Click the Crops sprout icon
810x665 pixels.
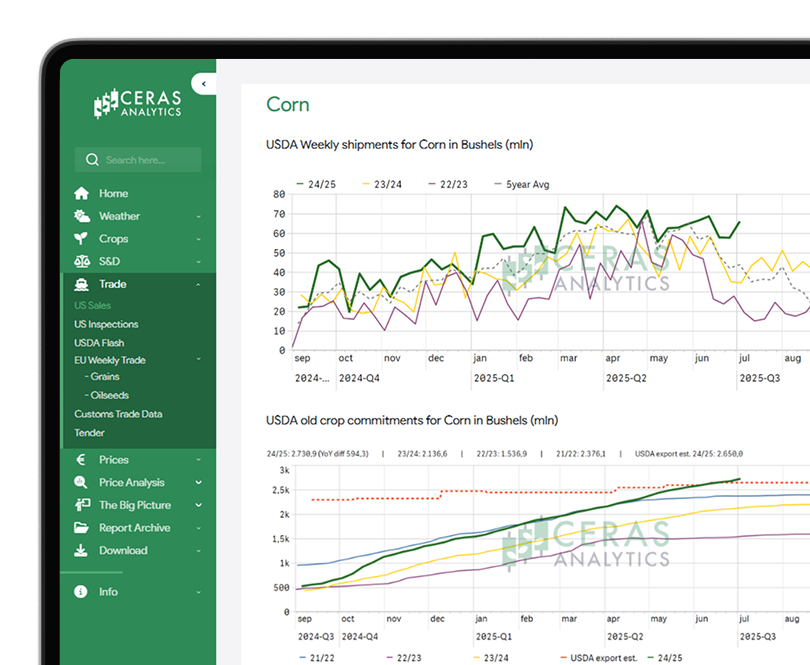click(x=81, y=239)
